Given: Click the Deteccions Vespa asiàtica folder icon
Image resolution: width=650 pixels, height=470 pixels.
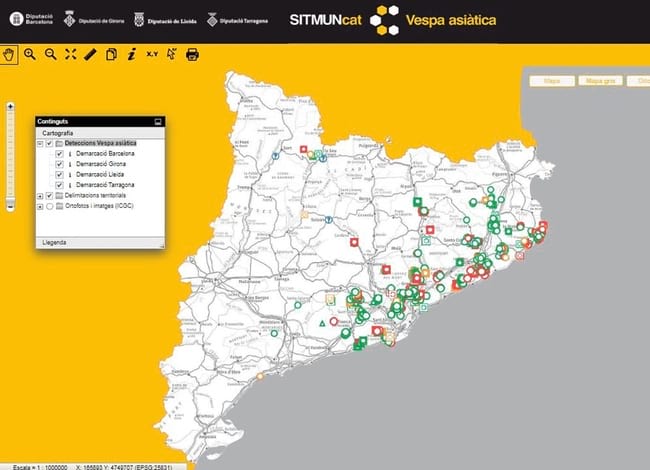Looking at the screenshot, I should coord(59,143).
